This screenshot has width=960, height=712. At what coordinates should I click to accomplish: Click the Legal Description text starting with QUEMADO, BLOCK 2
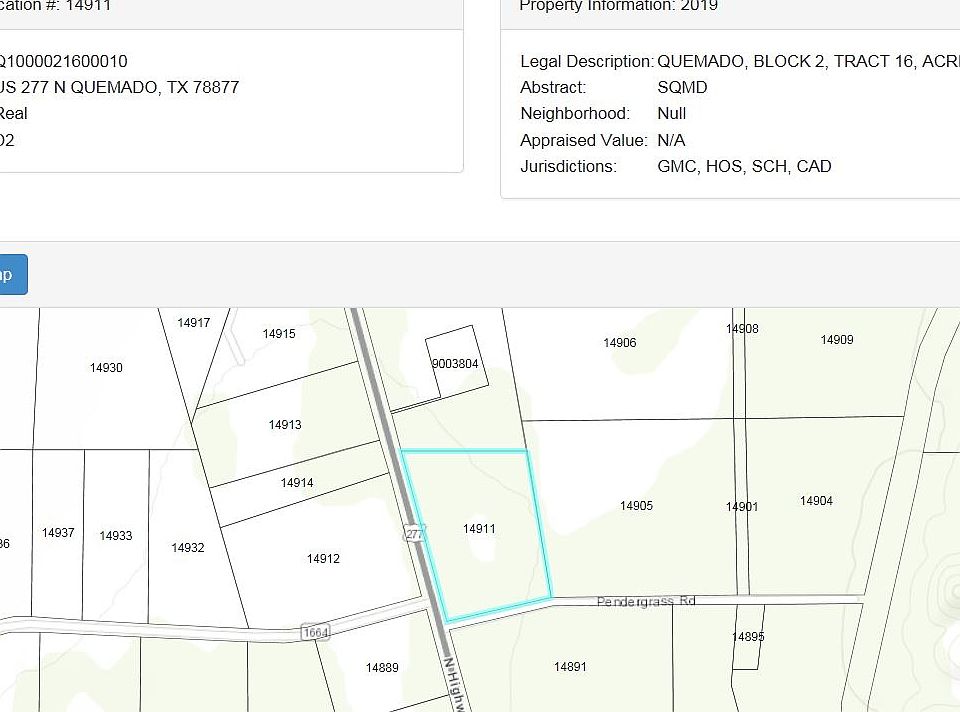click(x=808, y=61)
